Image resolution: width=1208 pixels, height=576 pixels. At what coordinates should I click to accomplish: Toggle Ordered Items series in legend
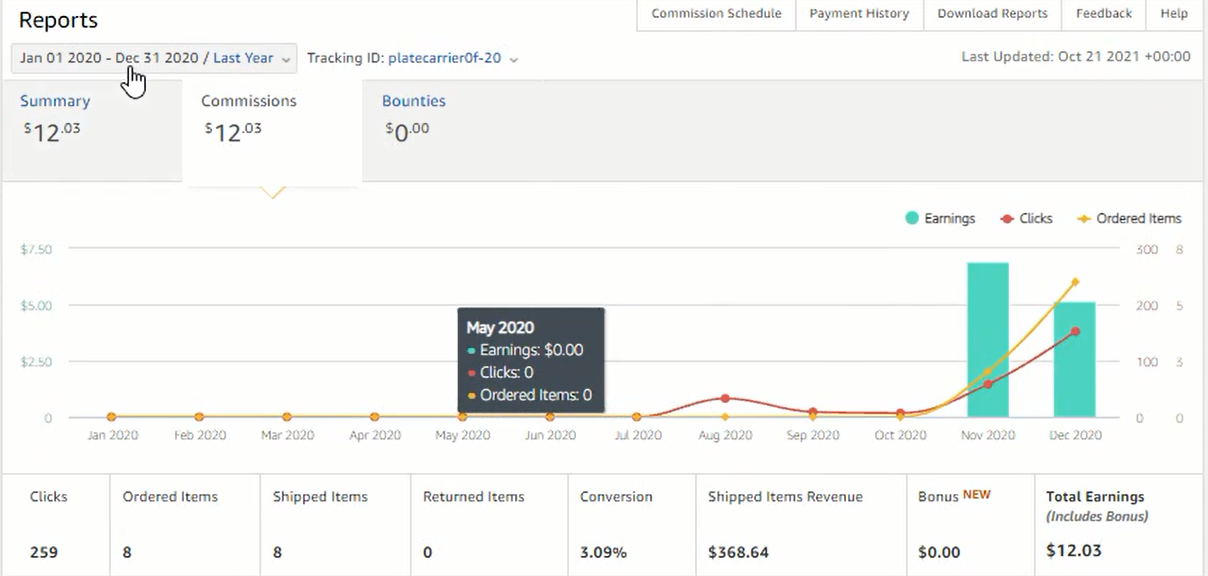(x=1129, y=218)
